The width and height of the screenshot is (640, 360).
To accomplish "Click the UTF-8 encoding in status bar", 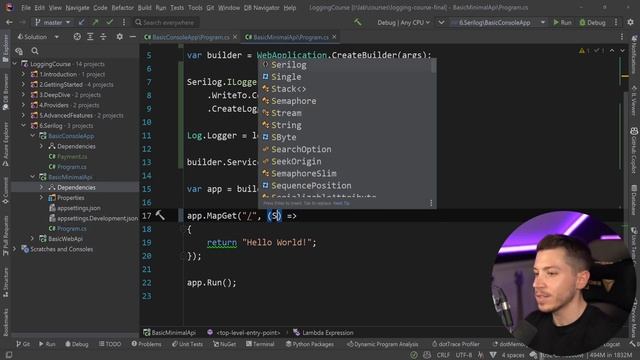I will (464, 355).
